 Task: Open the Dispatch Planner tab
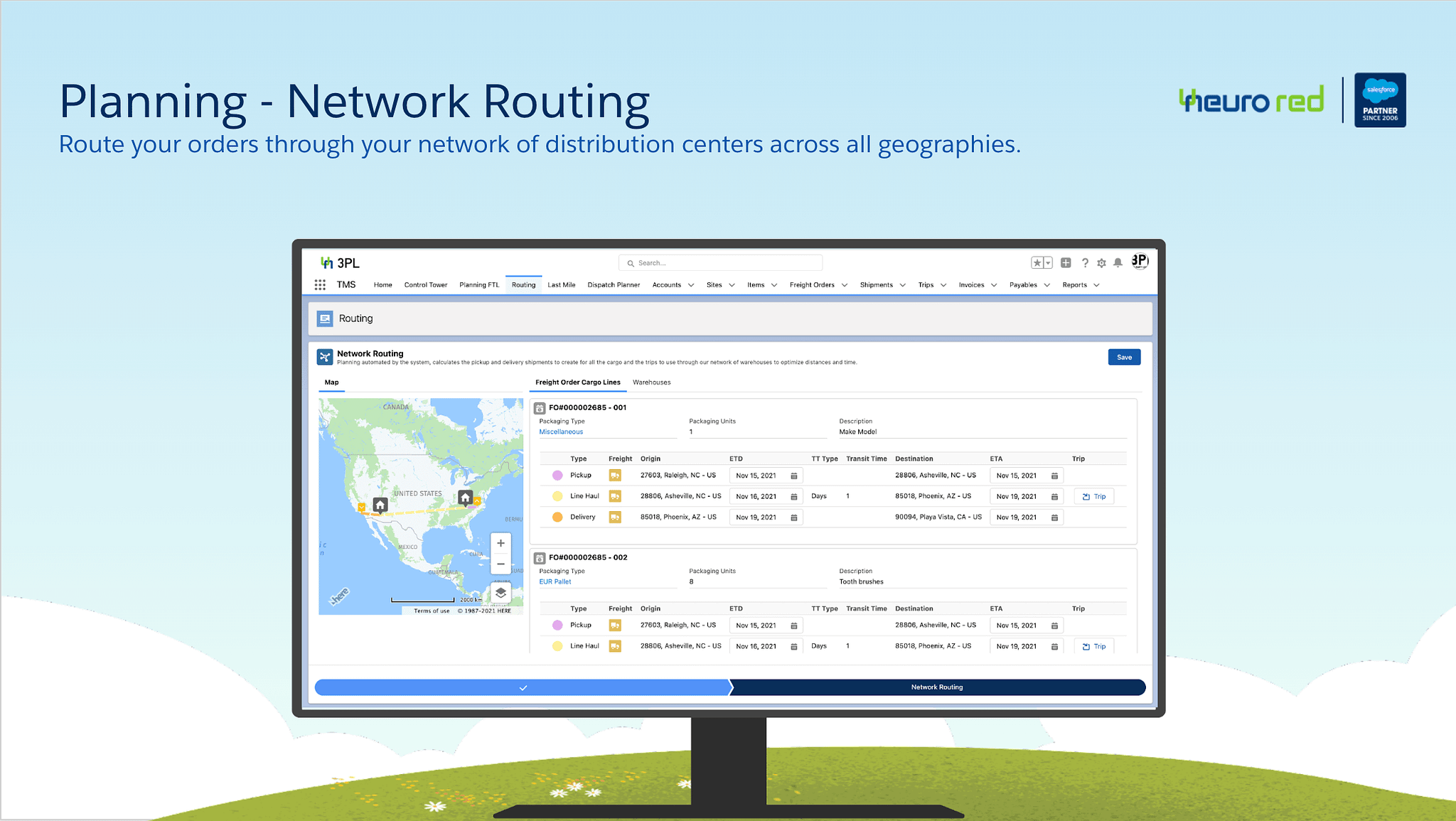coord(614,285)
